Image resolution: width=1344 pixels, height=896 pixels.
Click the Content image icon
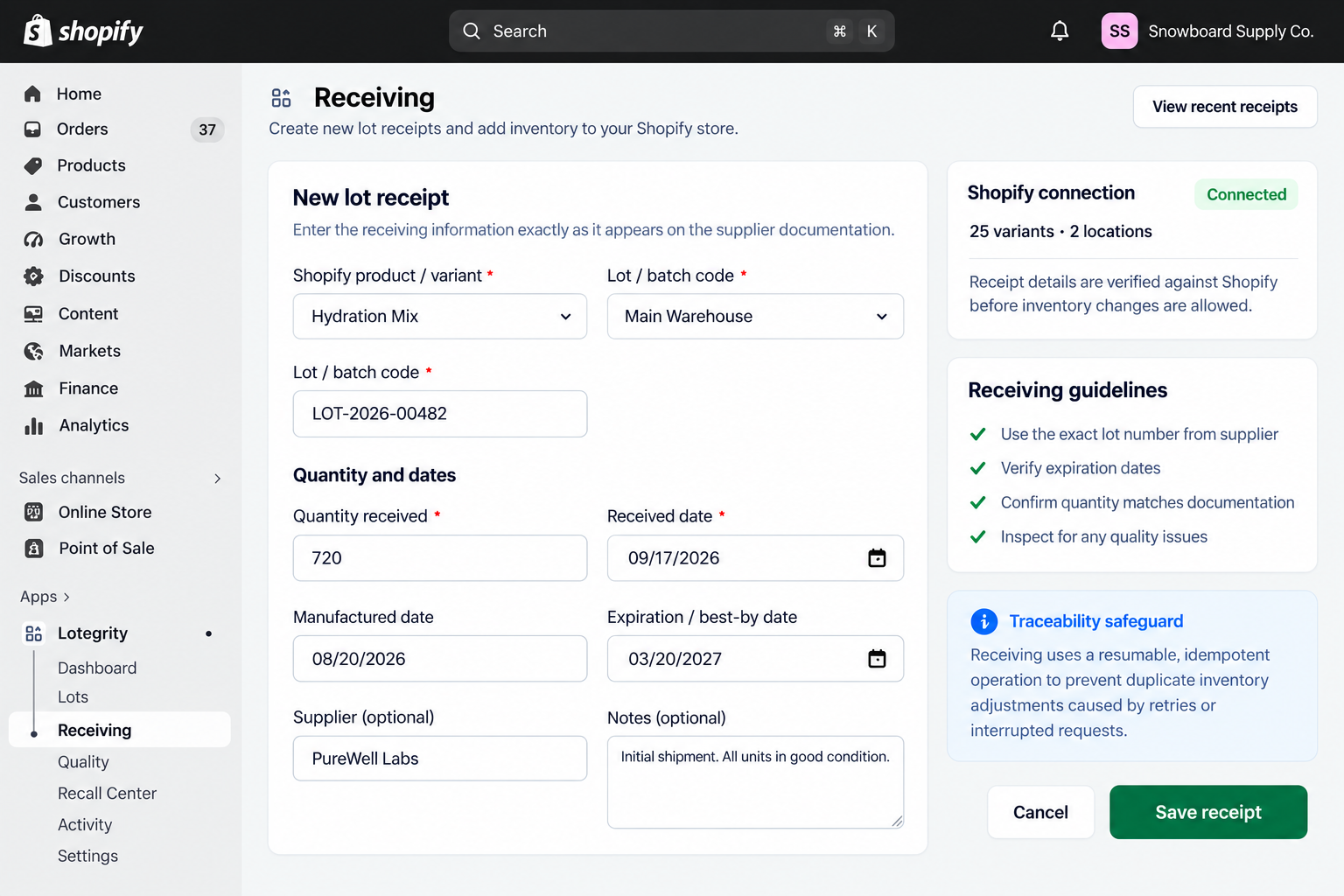33,313
